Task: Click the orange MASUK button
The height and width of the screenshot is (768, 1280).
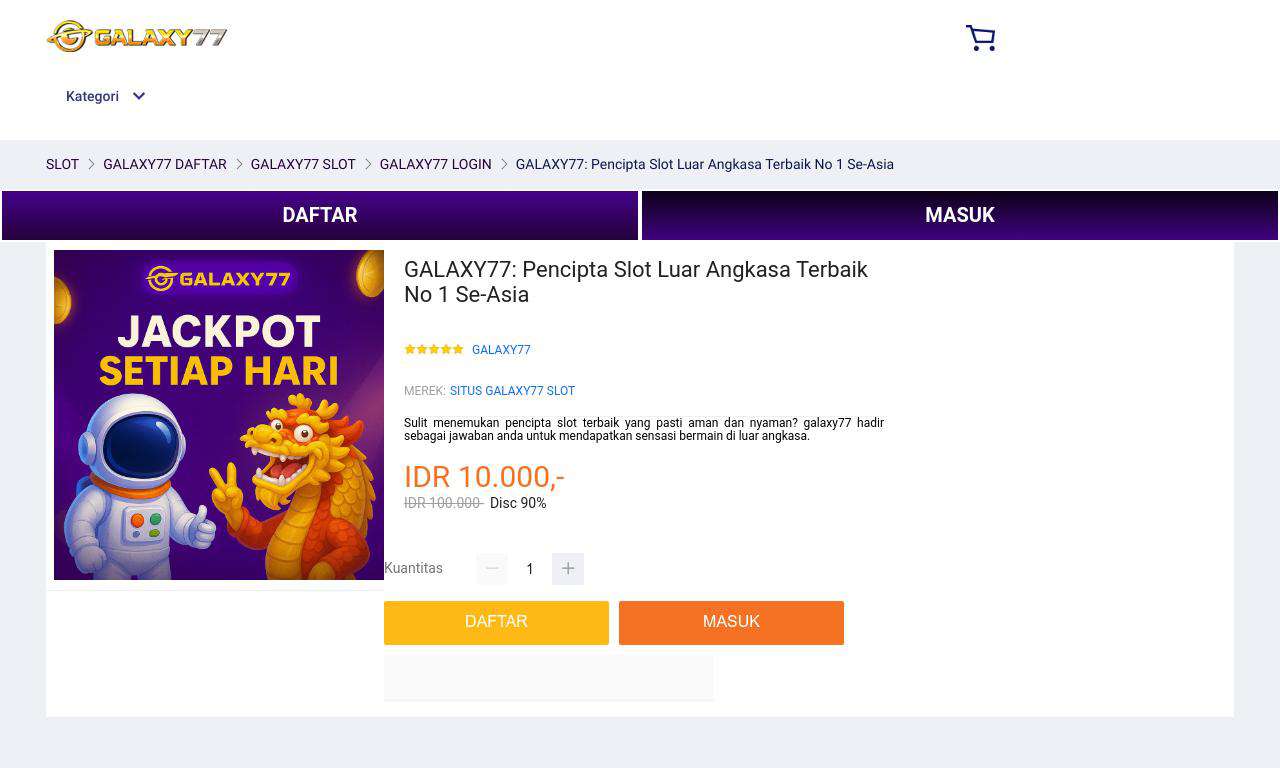Action: [x=731, y=622]
